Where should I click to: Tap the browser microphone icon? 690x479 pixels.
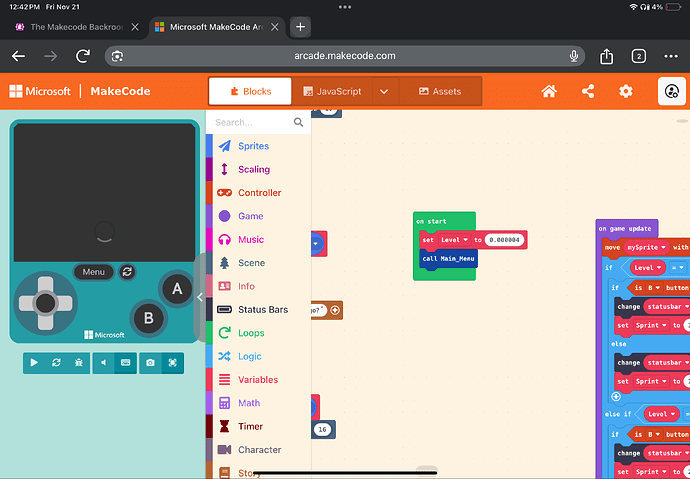pyautogui.click(x=573, y=56)
